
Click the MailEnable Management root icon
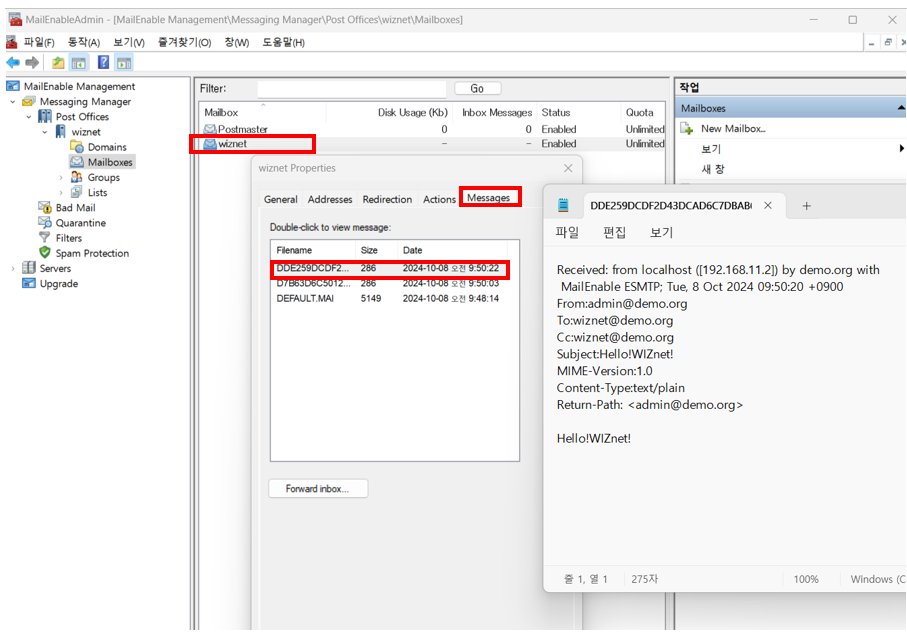pyautogui.click(x=13, y=86)
